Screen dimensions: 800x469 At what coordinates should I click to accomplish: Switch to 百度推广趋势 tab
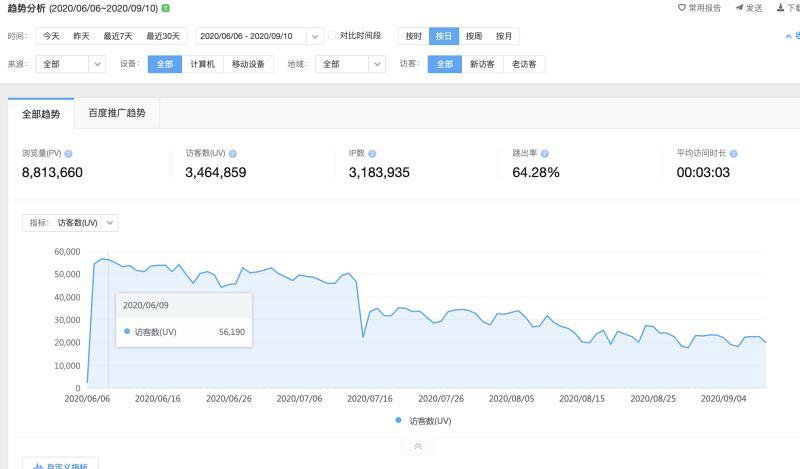pyautogui.click(x=117, y=113)
